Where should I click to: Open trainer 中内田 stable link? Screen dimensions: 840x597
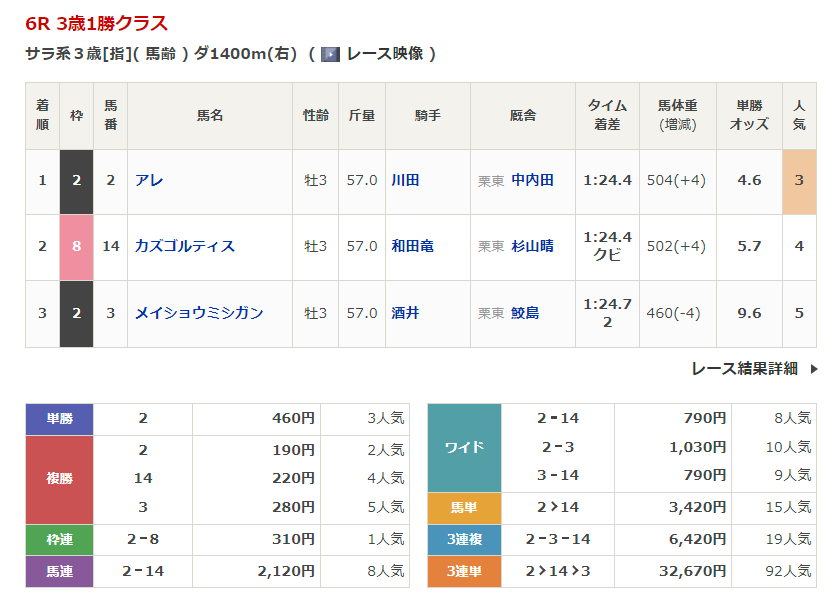coord(532,181)
